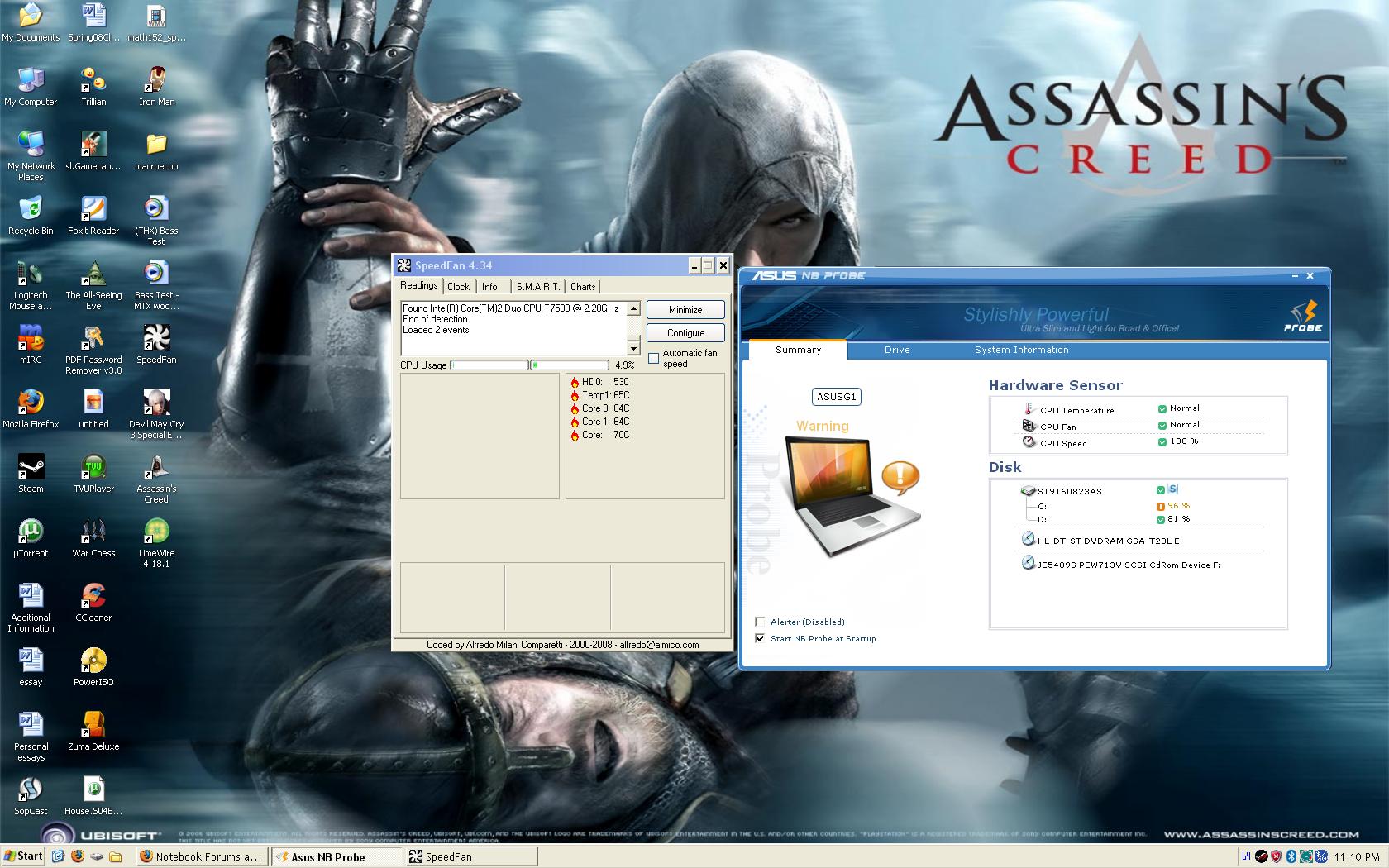Launch mIRC from desktop
The image size is (1389, 868).
[x=31, y=345]
